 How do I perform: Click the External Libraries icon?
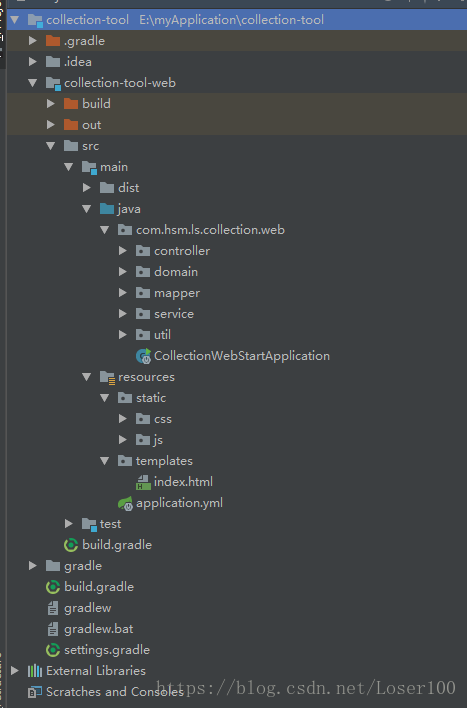point(35,671)
